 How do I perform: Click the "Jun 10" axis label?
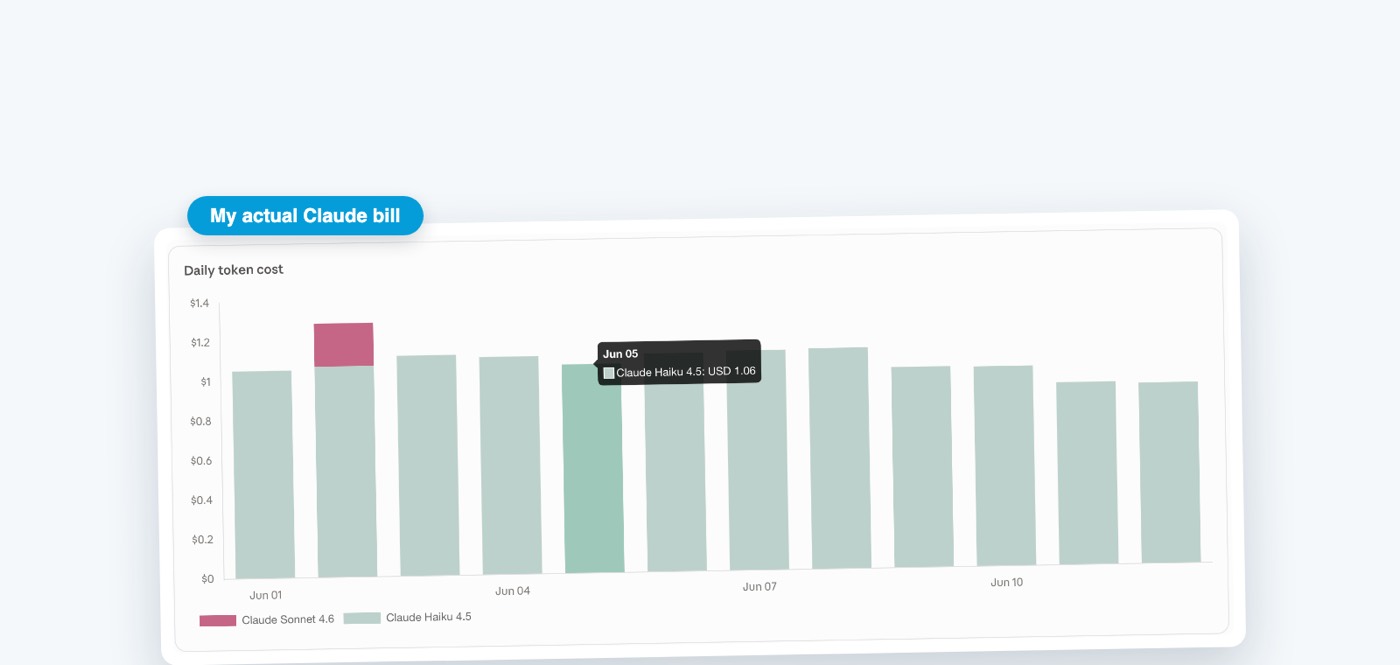point(1007,582)
